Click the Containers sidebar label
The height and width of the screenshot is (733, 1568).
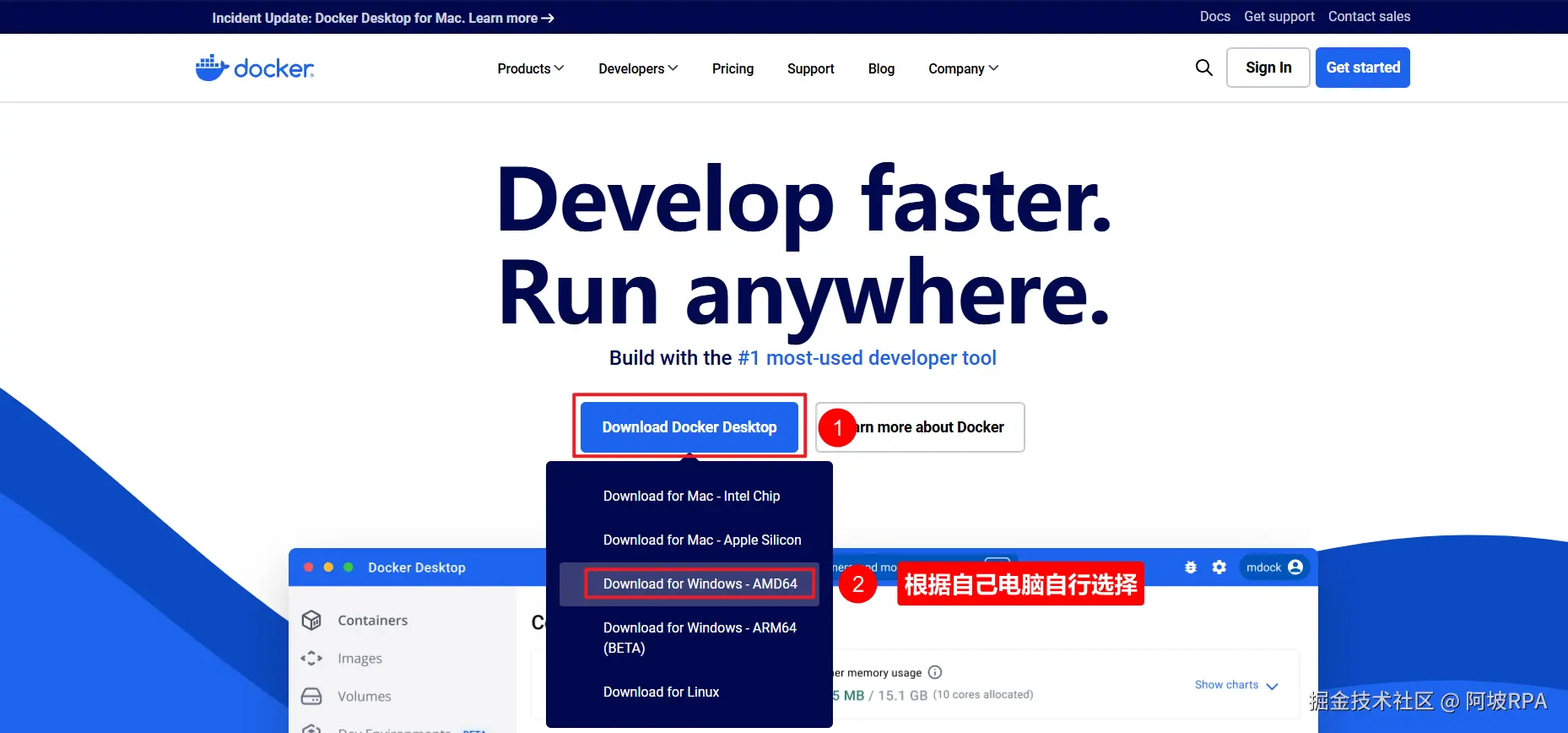click(x=372, y=620)
